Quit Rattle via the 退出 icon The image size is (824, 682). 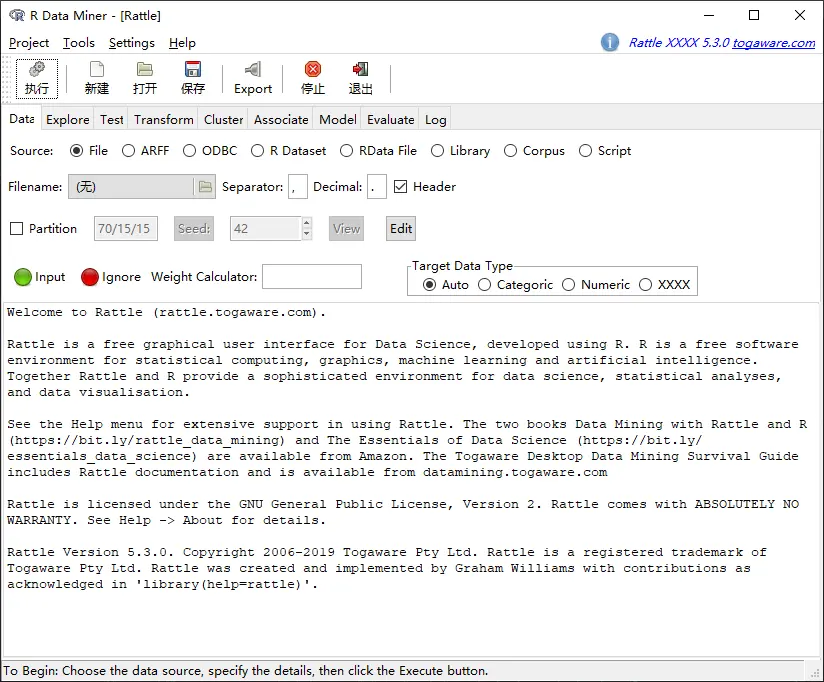tap(360, 78)
